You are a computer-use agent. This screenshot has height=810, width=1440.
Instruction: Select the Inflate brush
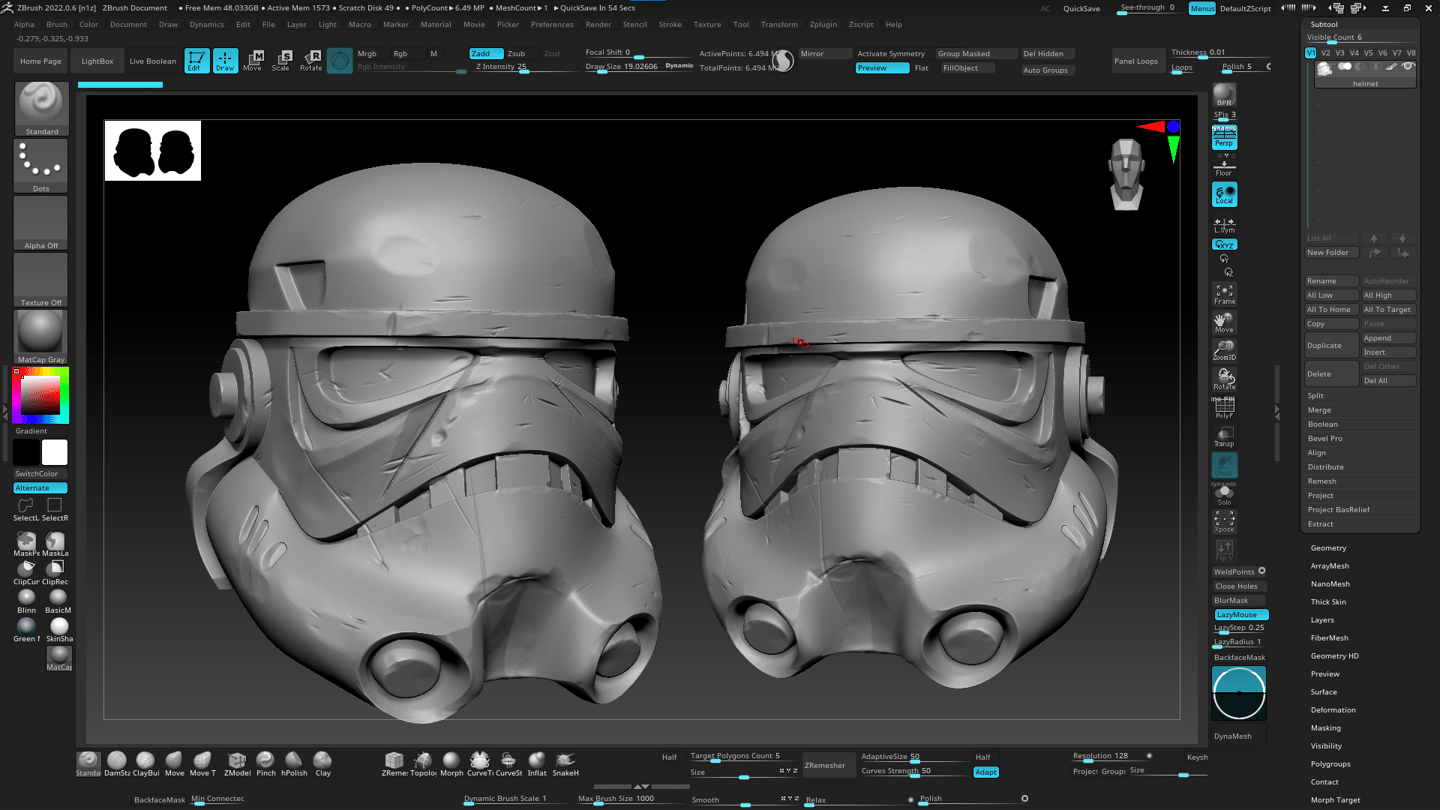(537, 764)
